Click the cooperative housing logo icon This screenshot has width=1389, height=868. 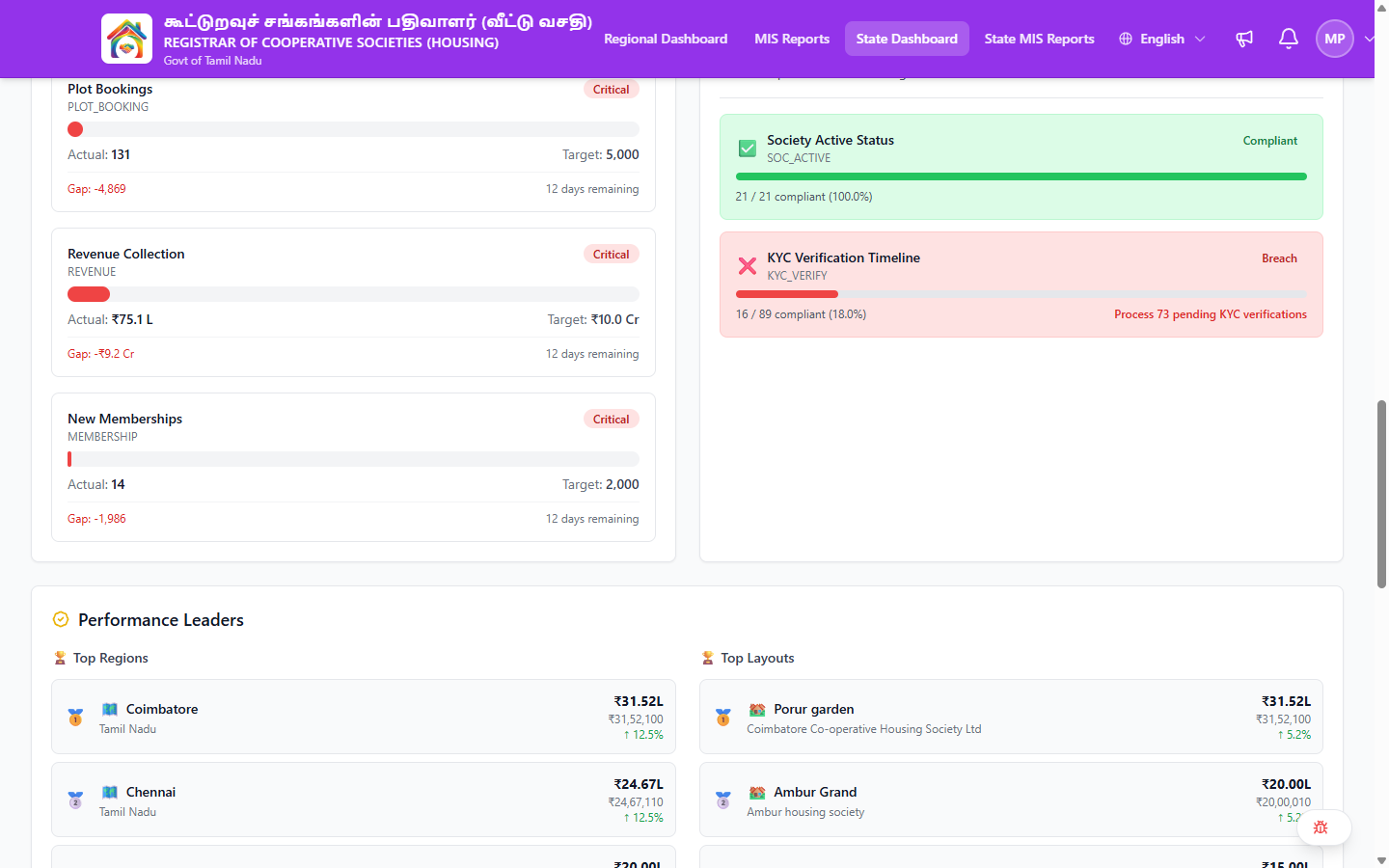pyautogui.click(x=126, y=39)
